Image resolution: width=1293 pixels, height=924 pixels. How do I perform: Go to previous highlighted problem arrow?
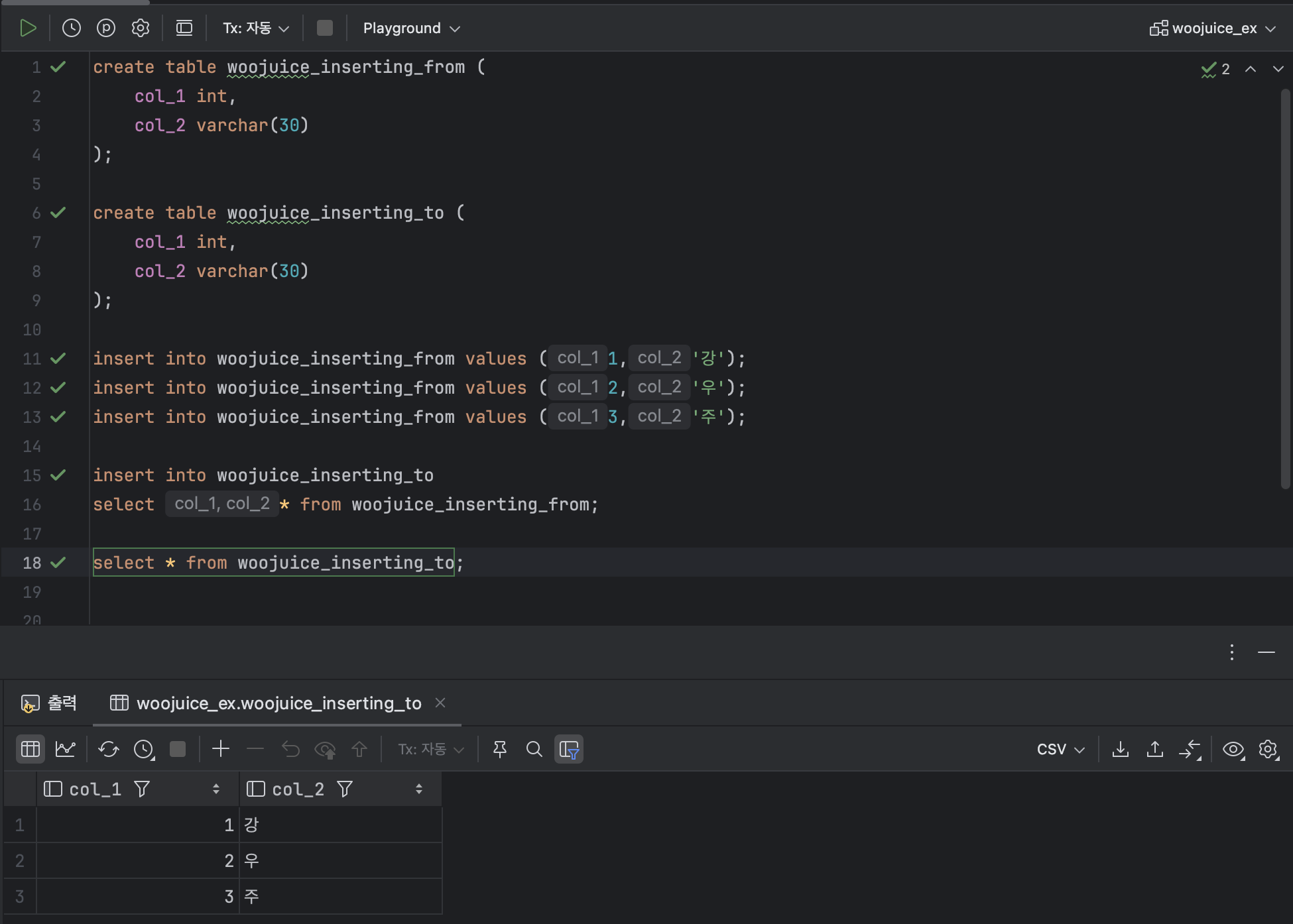[1251, 69]
